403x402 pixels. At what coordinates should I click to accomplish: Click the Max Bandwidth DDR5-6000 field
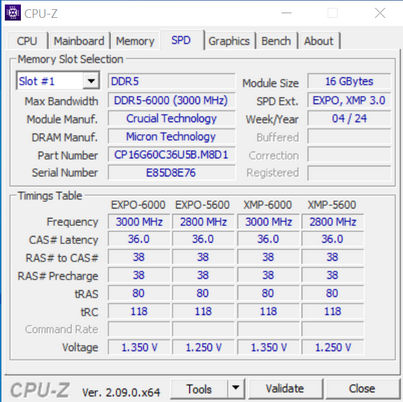(x=171, y=100)
